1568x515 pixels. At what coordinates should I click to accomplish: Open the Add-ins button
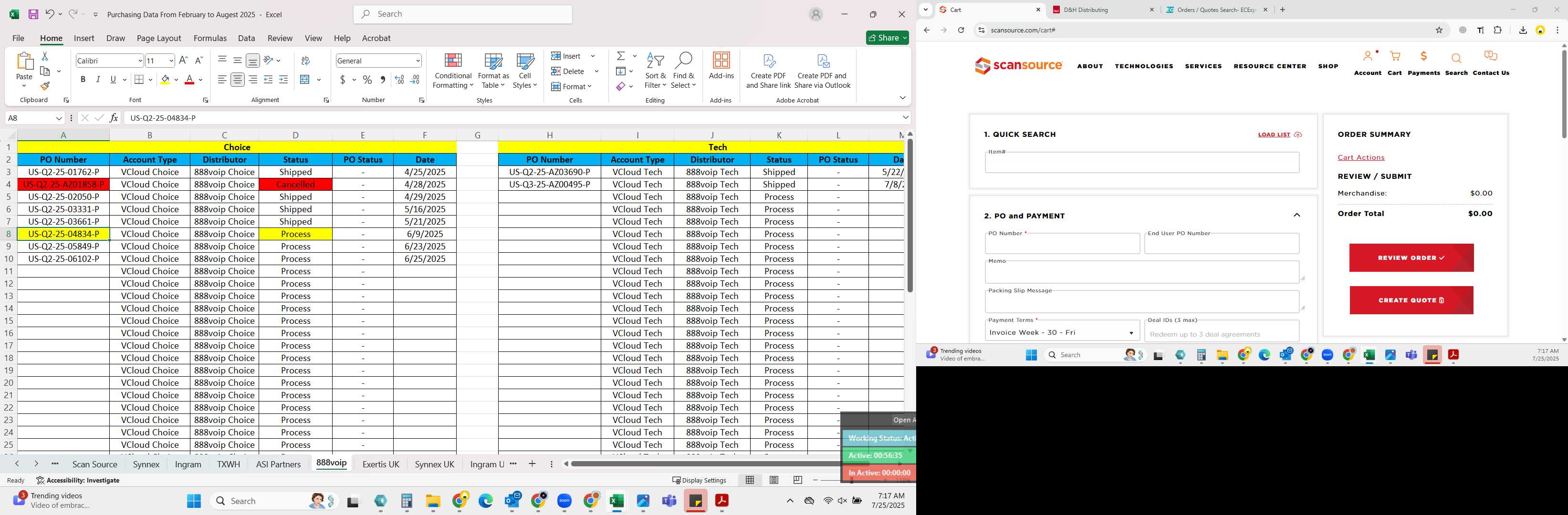pos(721,66)
